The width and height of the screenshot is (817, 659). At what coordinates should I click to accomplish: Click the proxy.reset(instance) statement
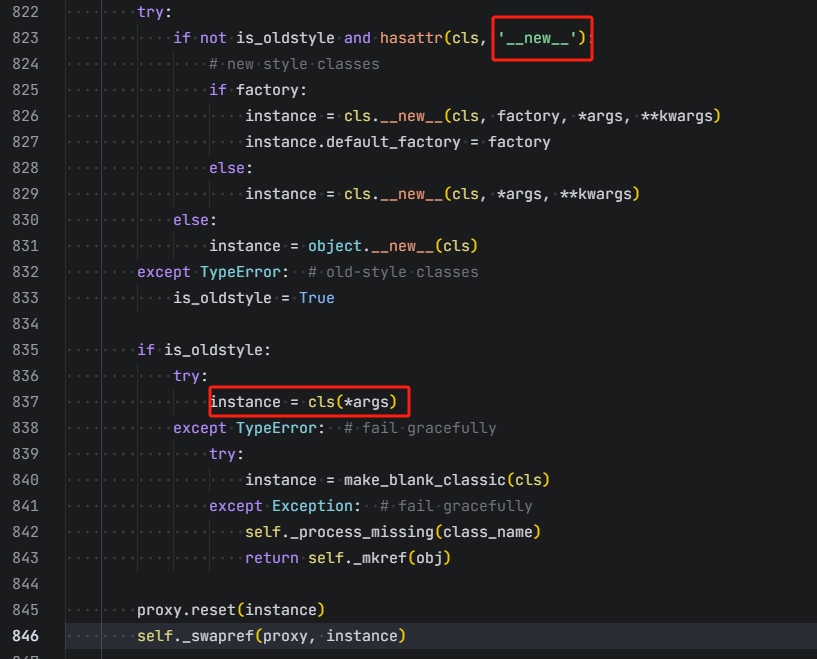coord(232,610)
